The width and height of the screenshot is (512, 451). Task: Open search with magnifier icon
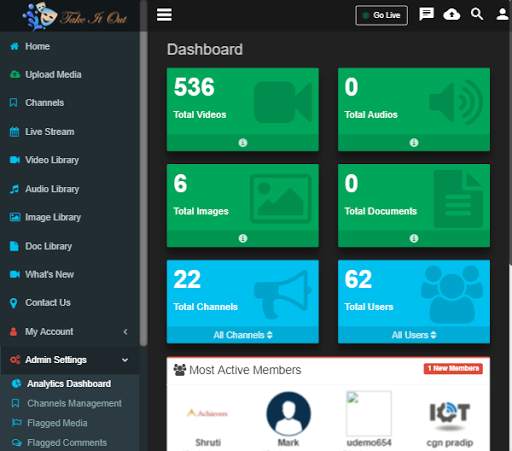click(x=477, y=14)
